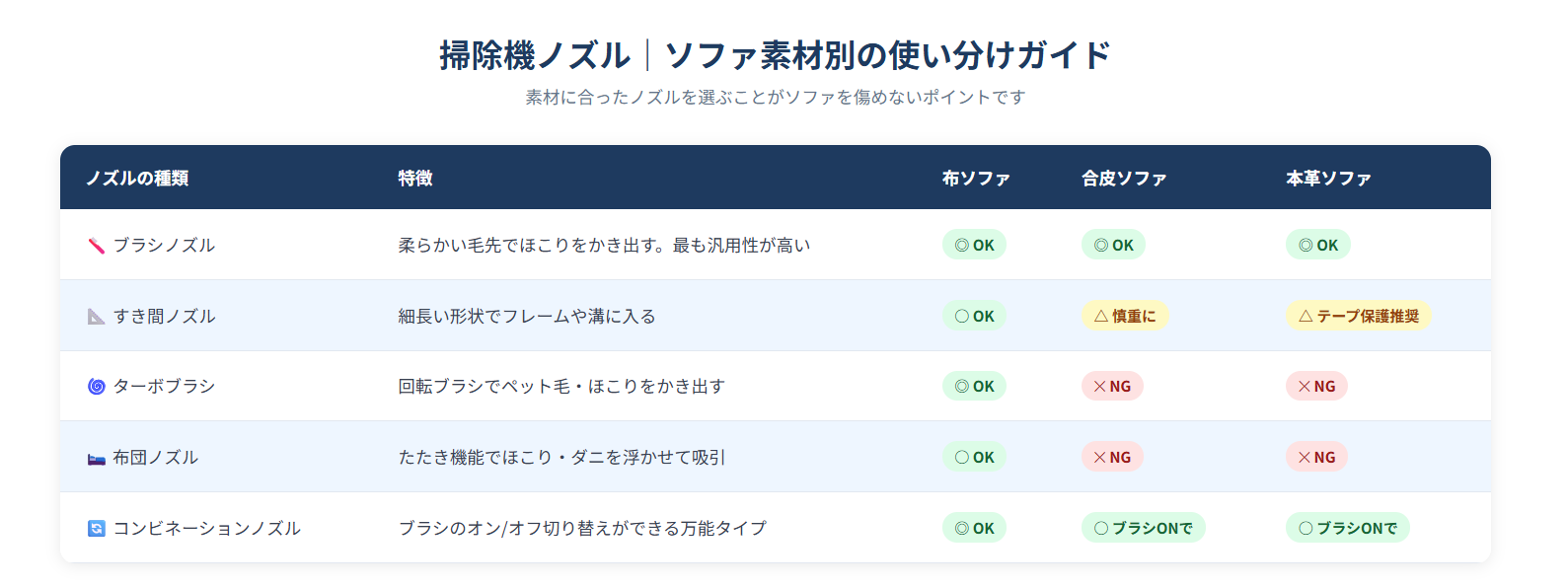
Task: Click the page title heading 掃除機ノズル
Action: pos(535,55)
